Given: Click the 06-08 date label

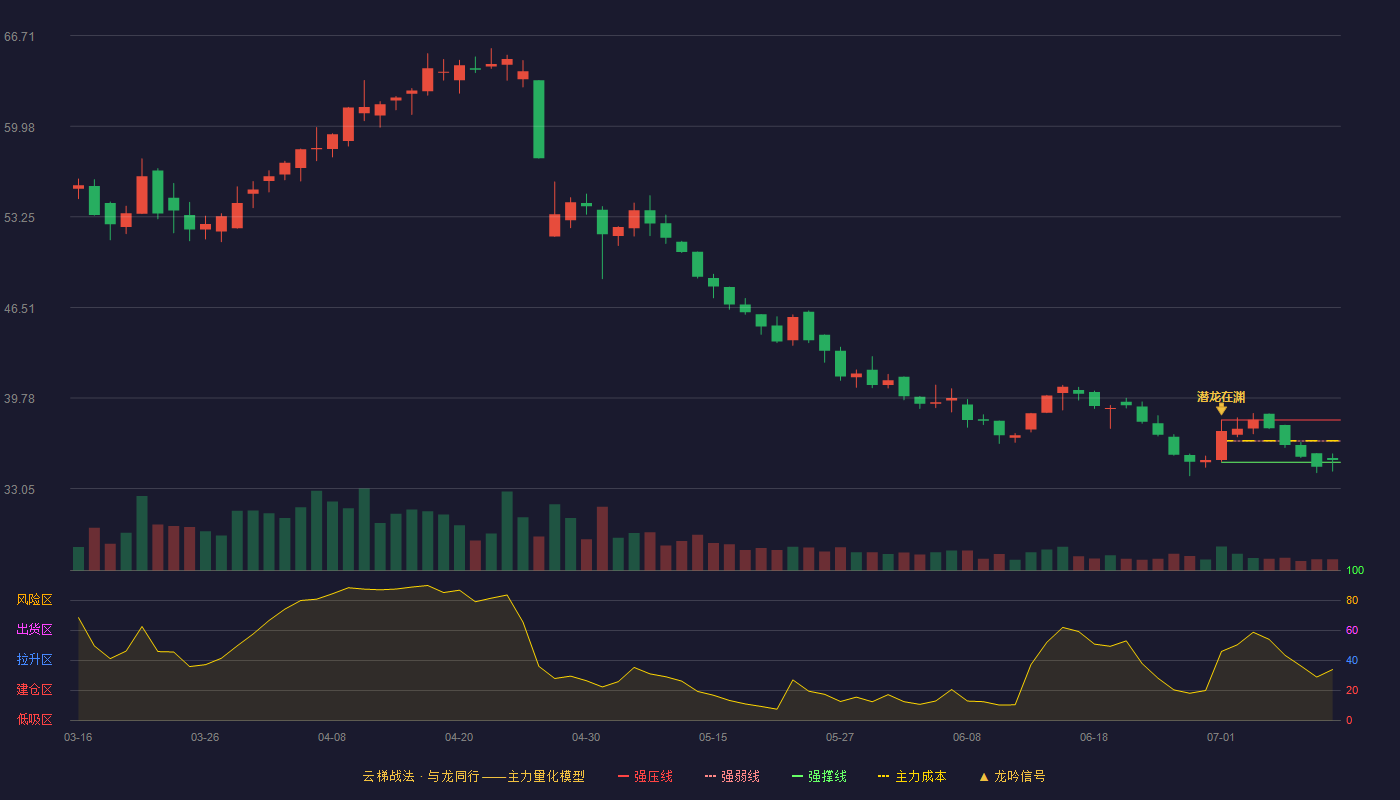Looking at the screenshot, I should [x=967, y=737].
